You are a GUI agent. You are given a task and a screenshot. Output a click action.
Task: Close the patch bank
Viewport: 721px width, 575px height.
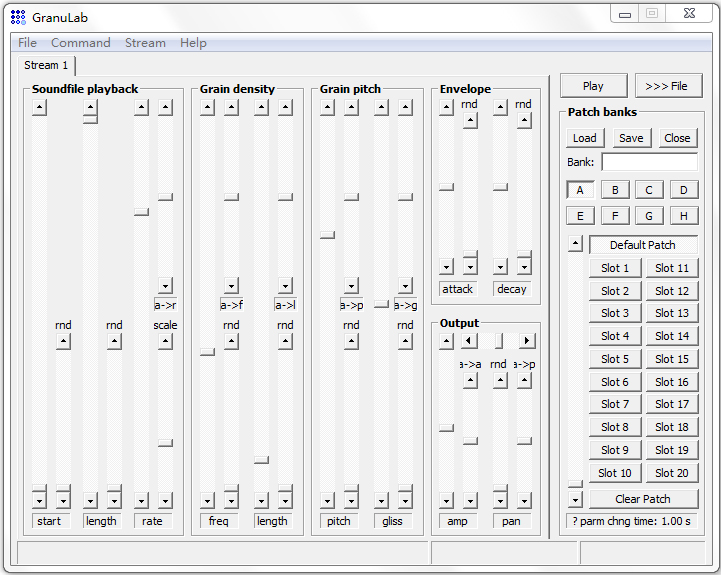coord(677,138)
